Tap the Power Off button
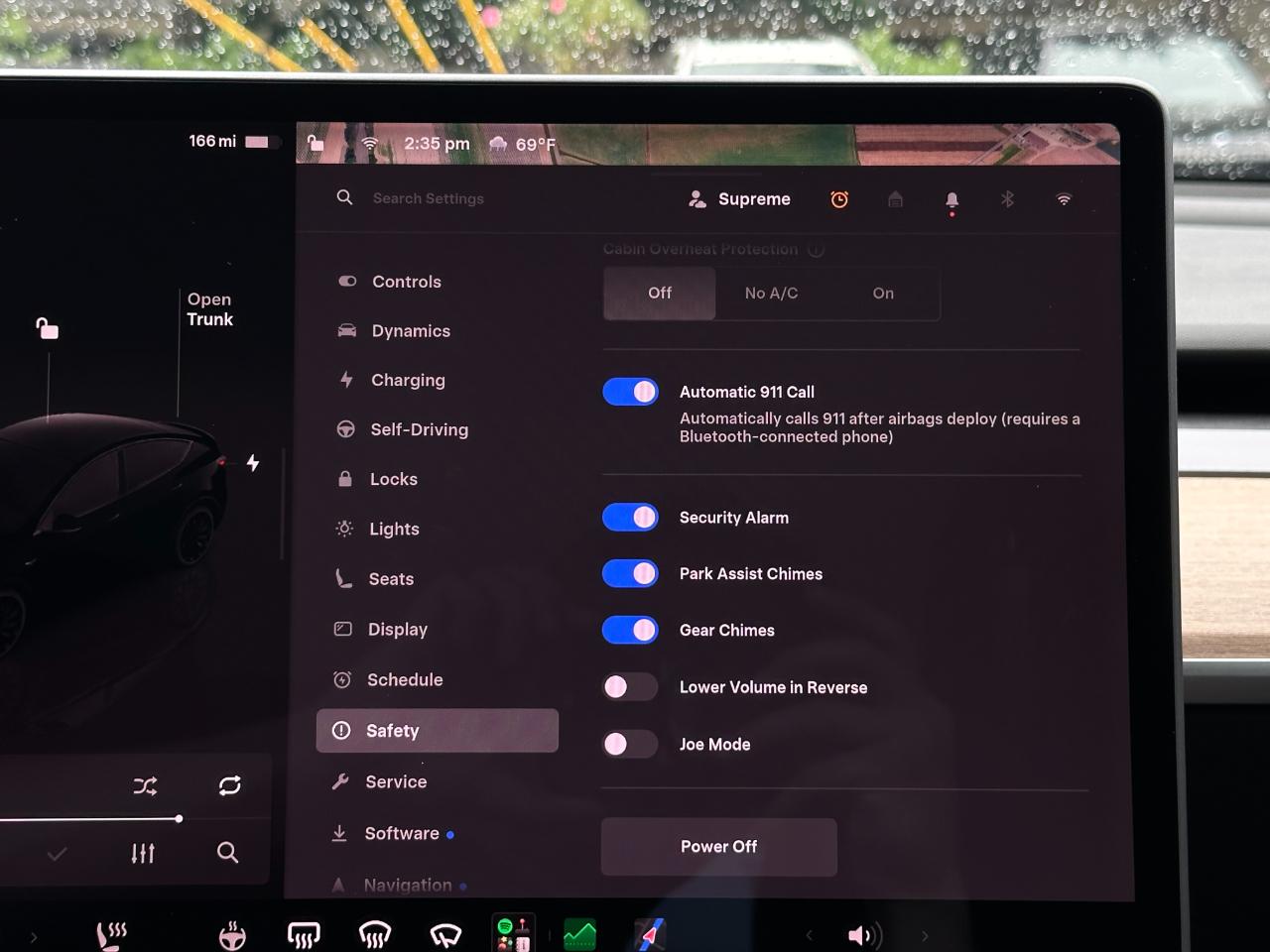This screenshot has height=952, width=1270. click(718, 847)
